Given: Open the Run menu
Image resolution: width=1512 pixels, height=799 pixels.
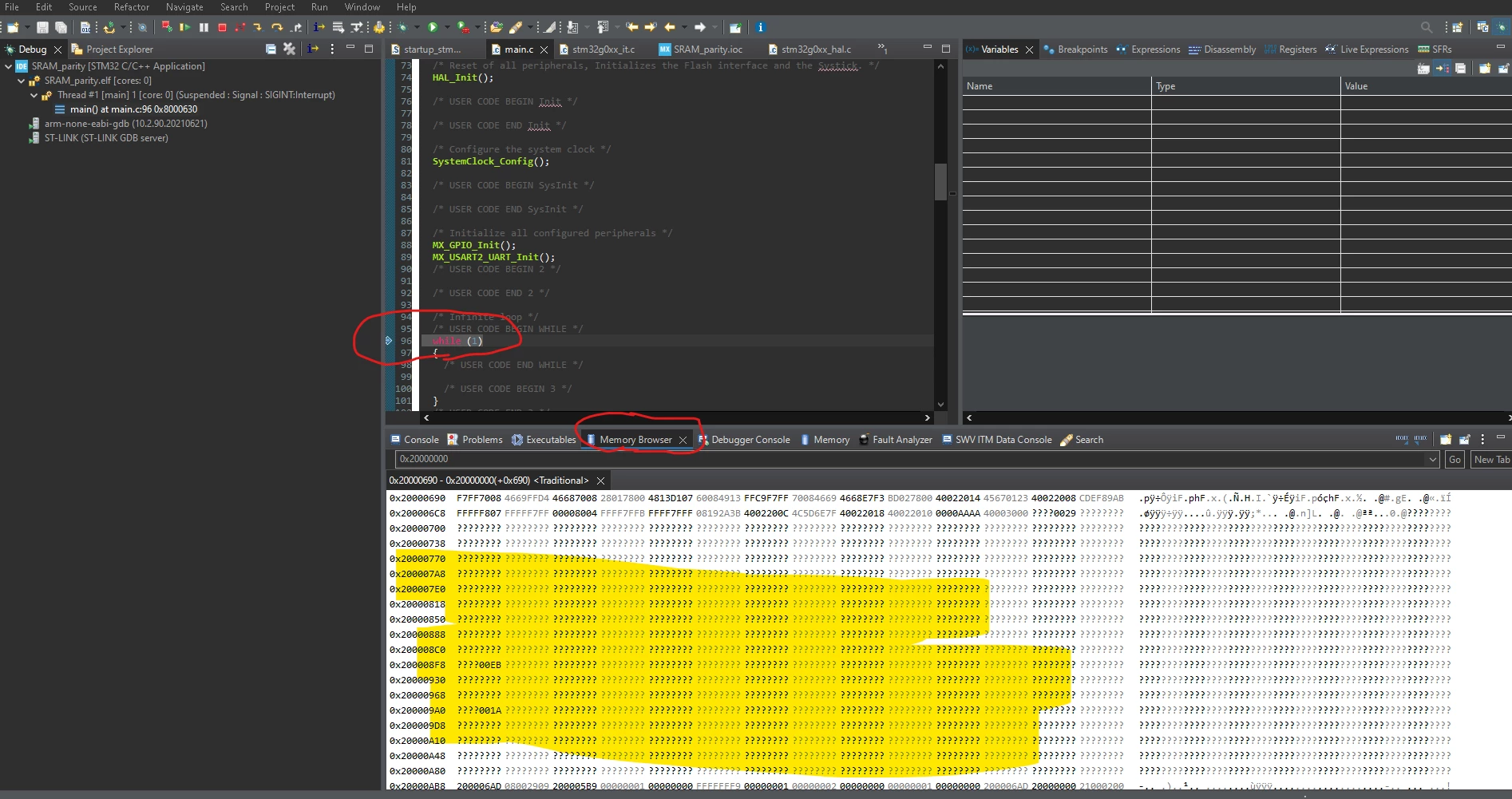Looking at the screenshot, I should [319, 7].
